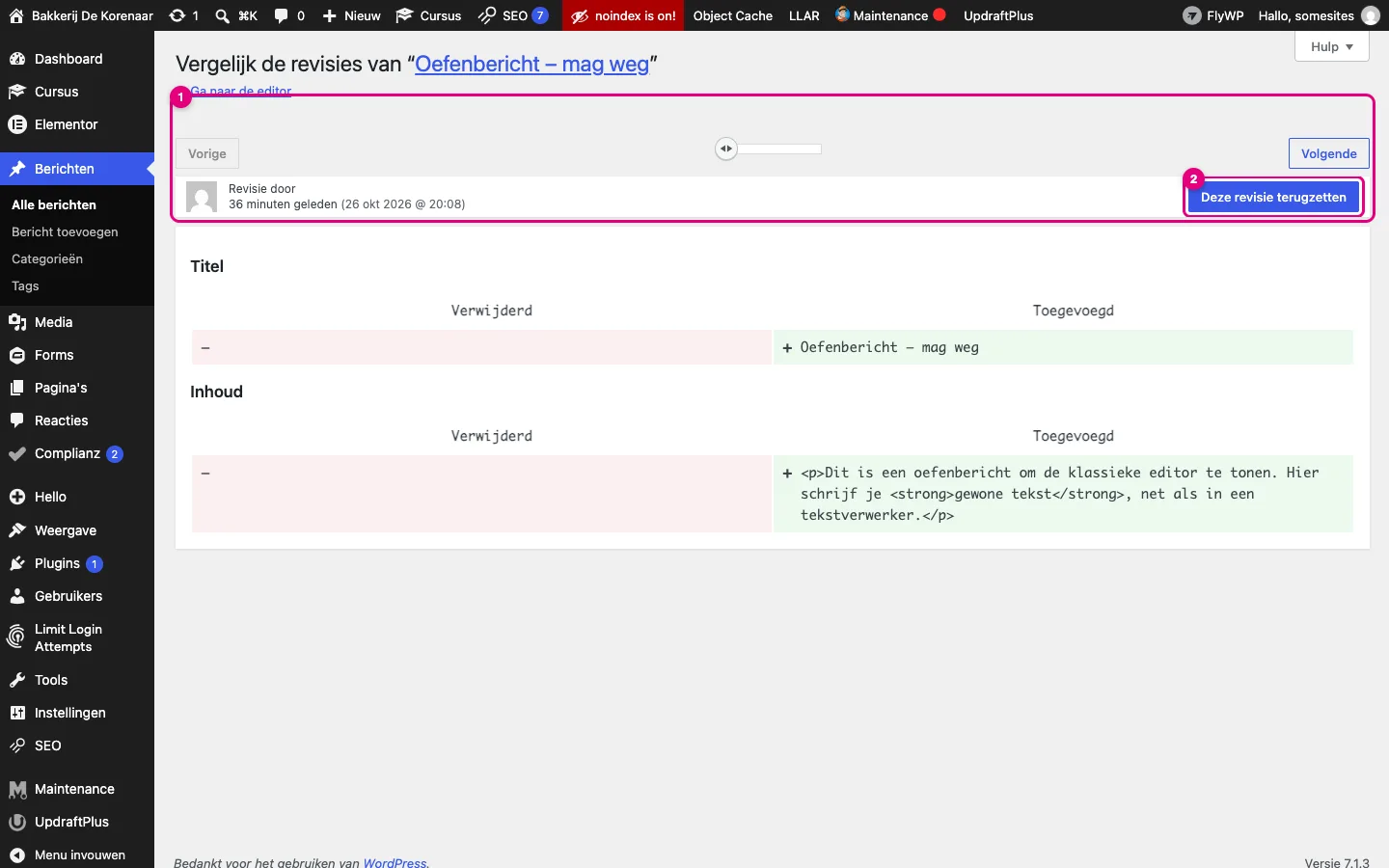
Task: Click the Elementor logo icon
Action: point(17,124)
